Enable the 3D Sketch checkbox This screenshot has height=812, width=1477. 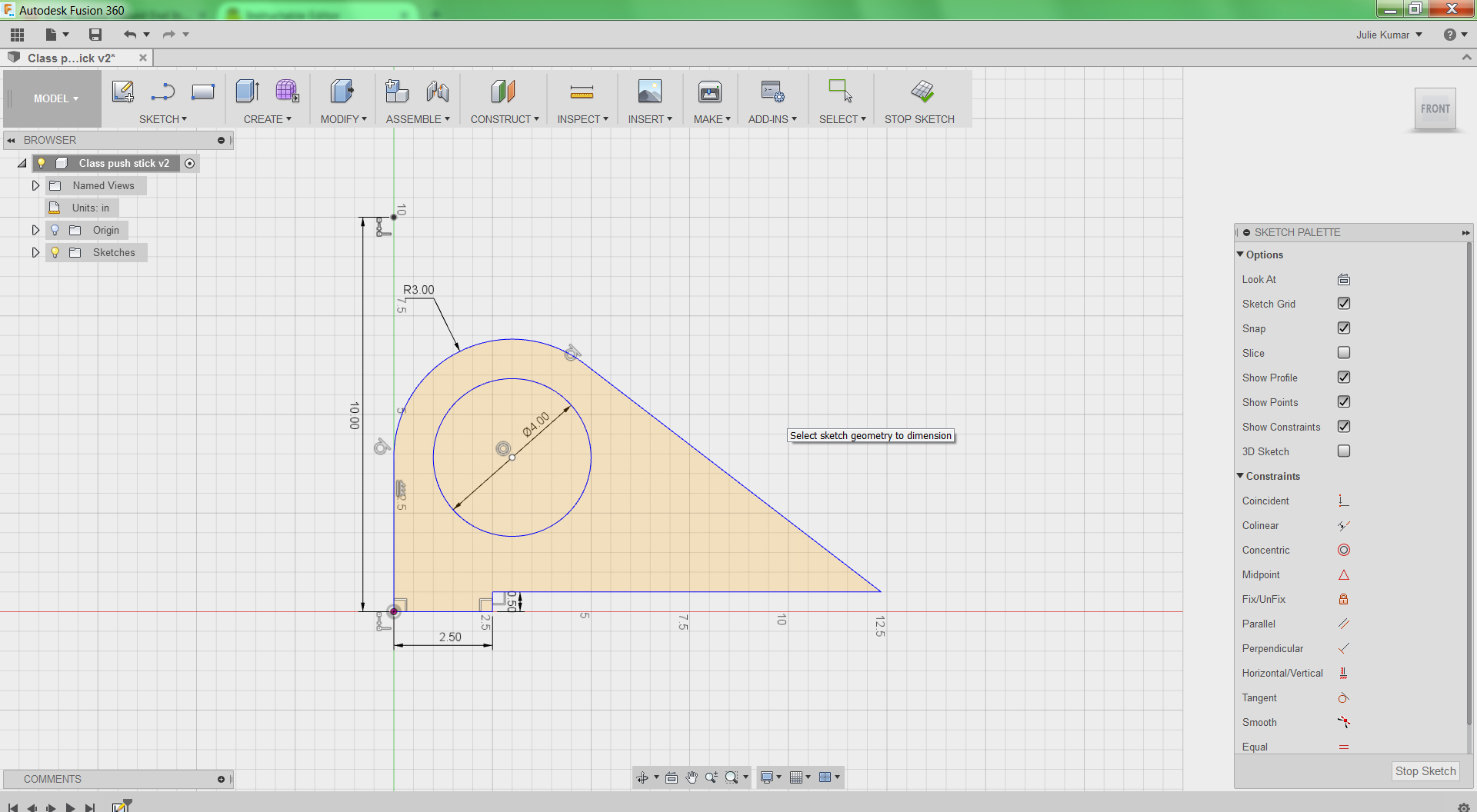coord(1344,451)
